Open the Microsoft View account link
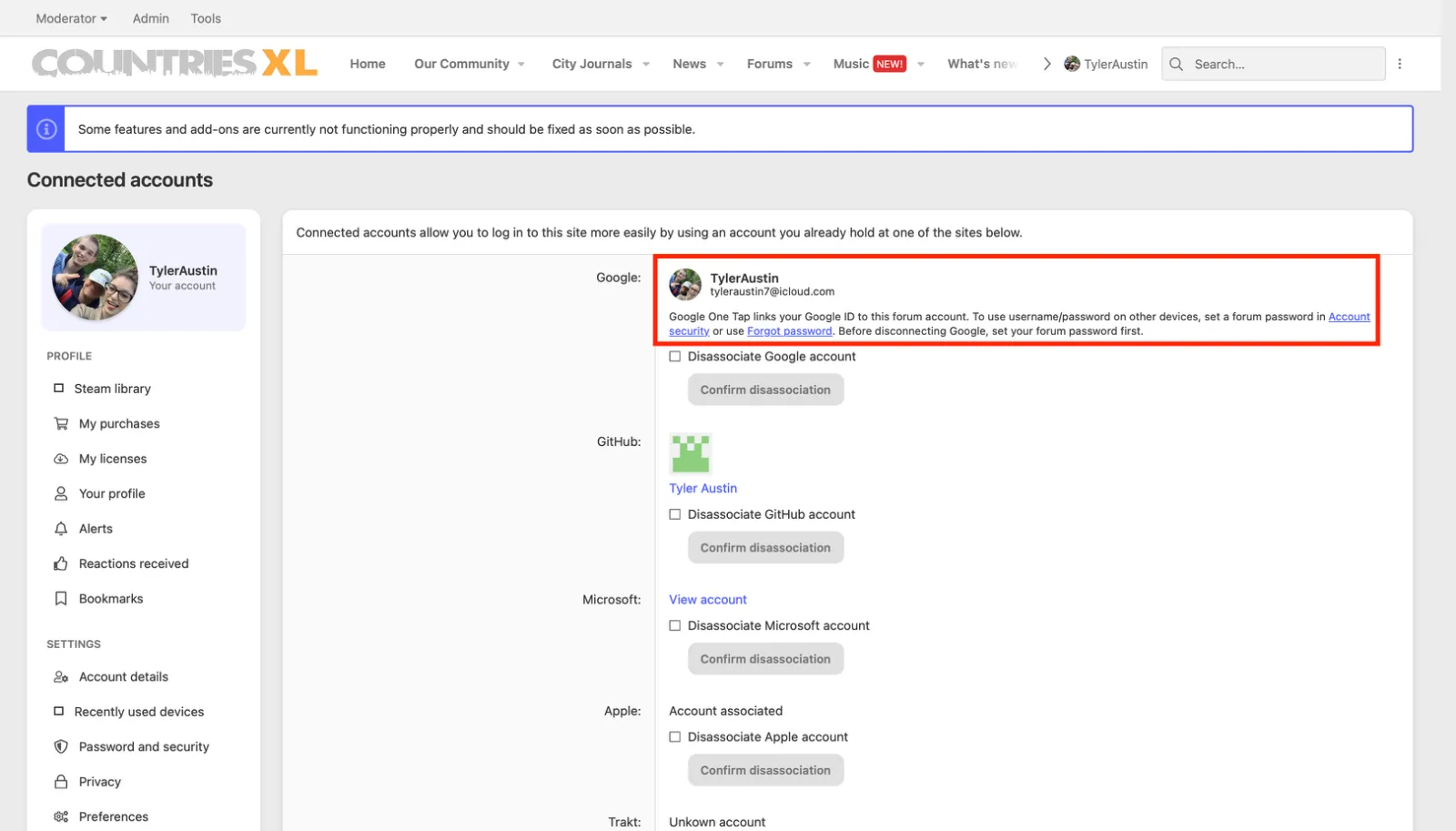This screenshot has width=1456, height=831. pos(707,600)
